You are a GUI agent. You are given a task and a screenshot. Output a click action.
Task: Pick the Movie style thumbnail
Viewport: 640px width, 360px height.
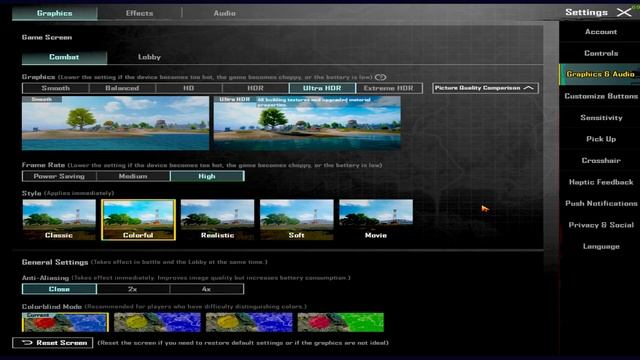pyautogui.click(x=376, y=220)
